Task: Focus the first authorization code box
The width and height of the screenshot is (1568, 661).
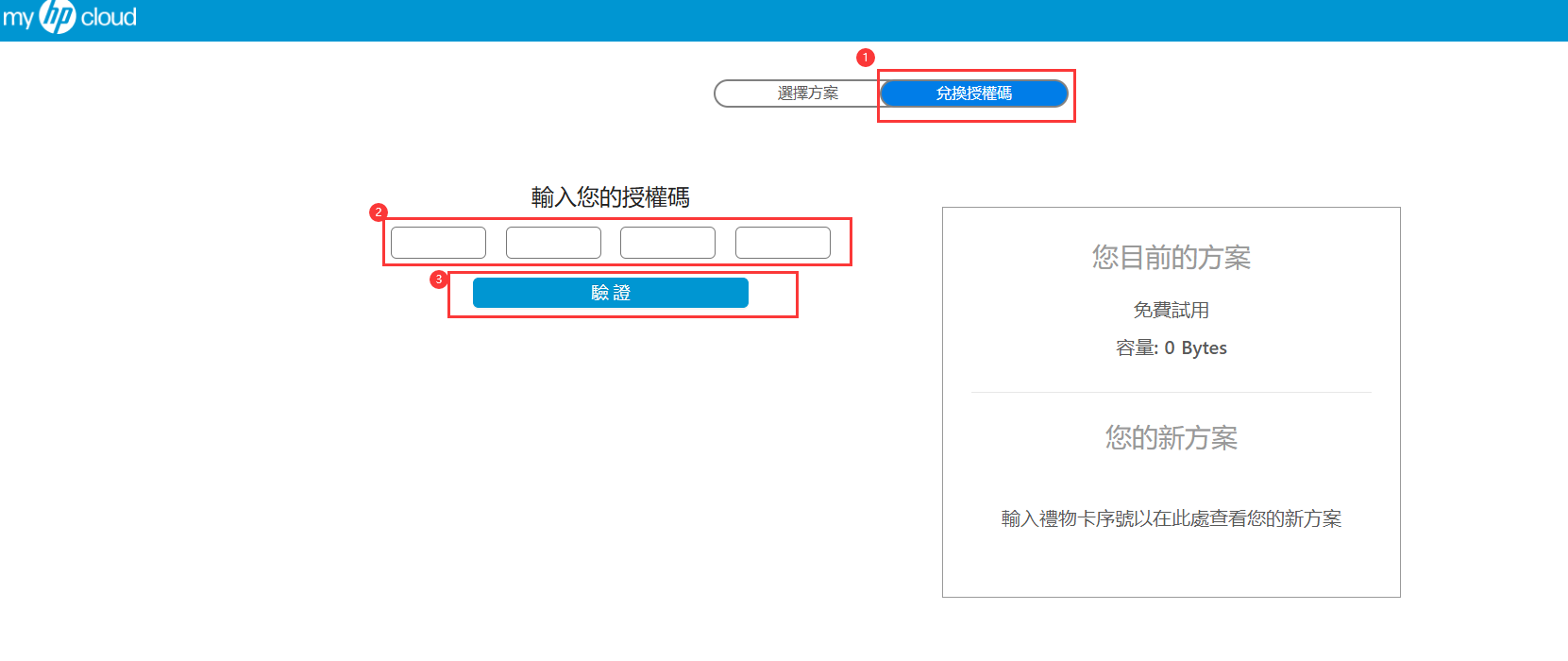Action: coord(438,243)
